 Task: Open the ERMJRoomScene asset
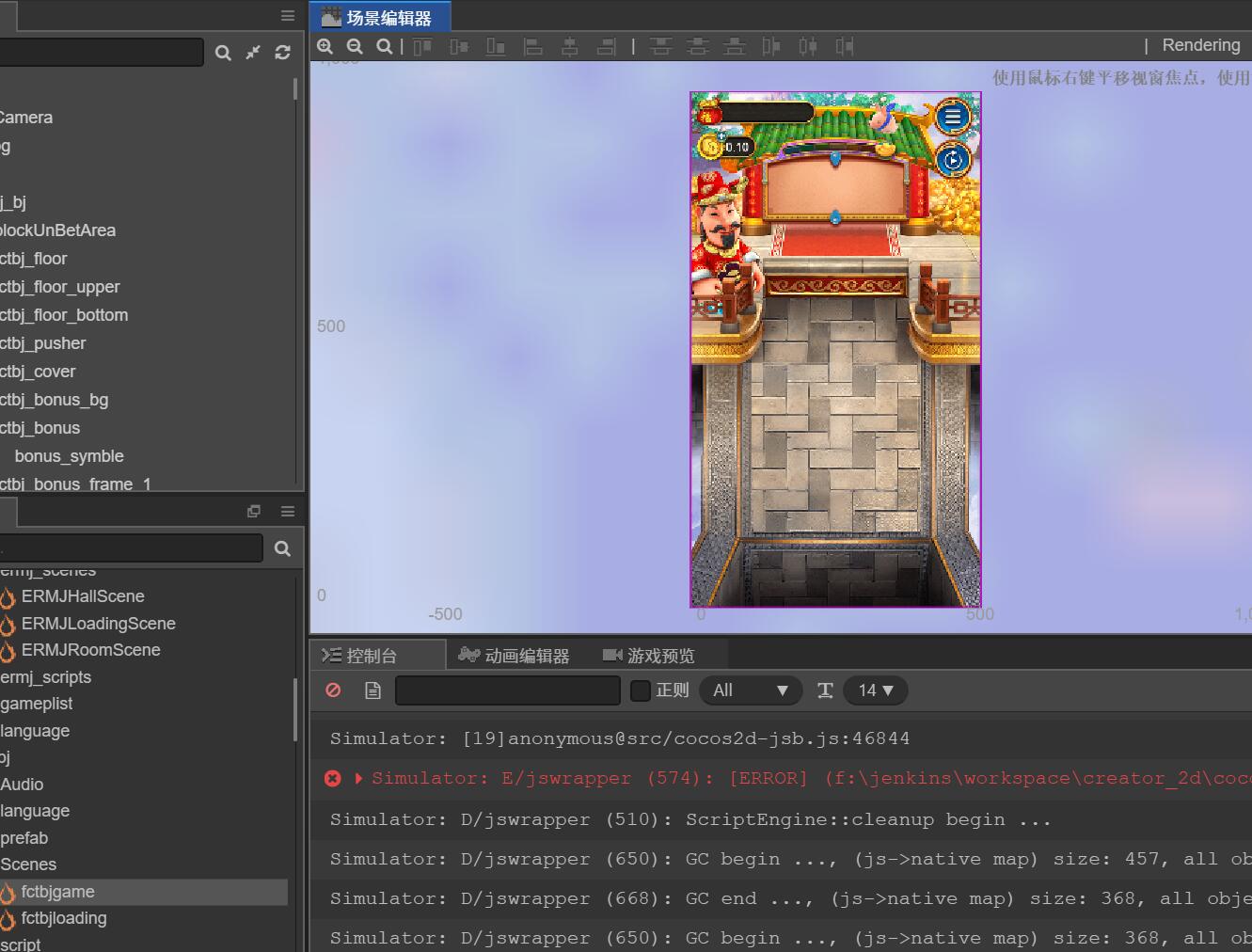coord(90,650)
